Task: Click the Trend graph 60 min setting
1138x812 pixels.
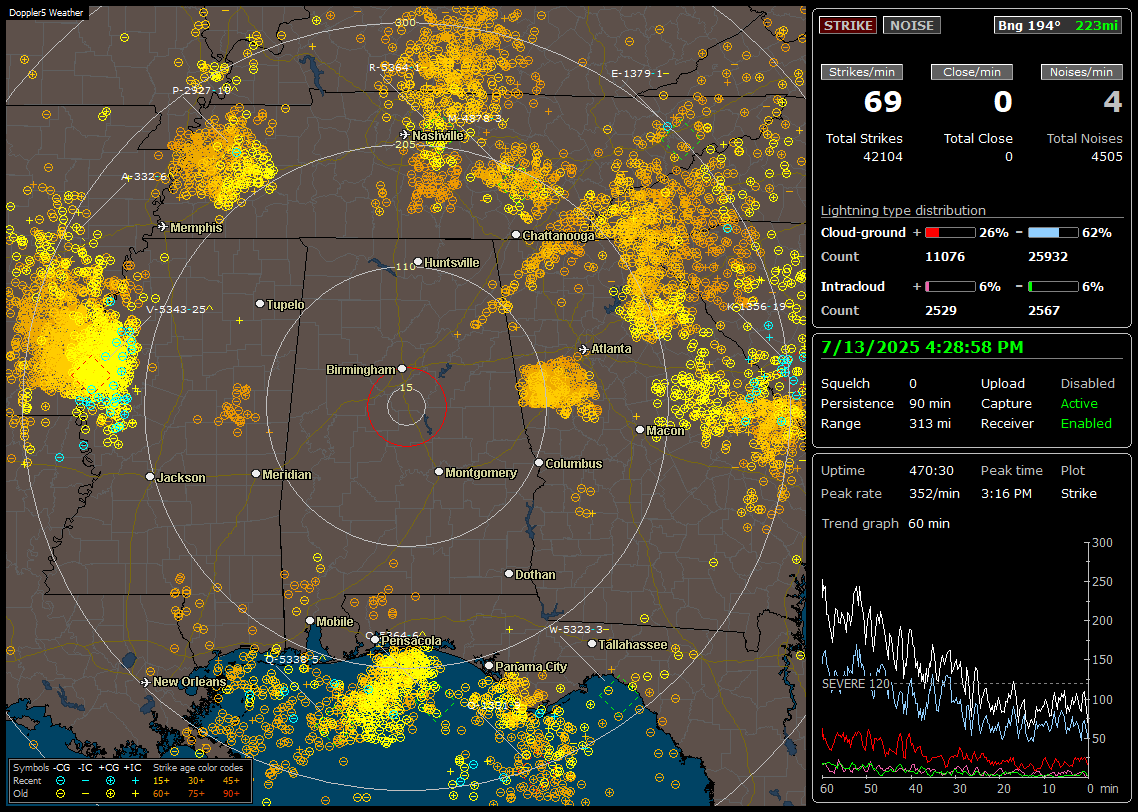Action: [928, 524]
